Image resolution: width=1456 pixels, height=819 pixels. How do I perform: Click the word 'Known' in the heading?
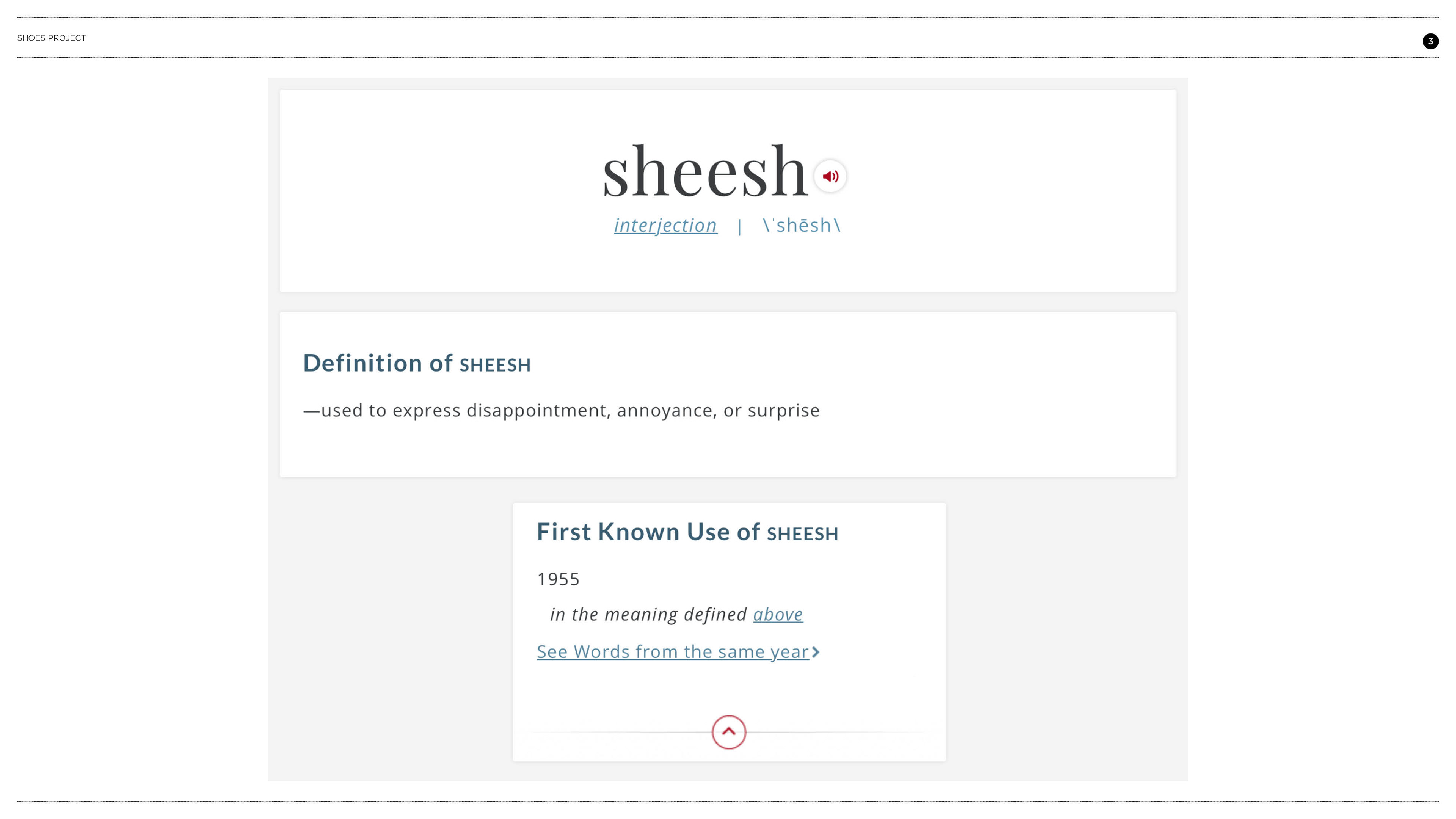(639, 532)
